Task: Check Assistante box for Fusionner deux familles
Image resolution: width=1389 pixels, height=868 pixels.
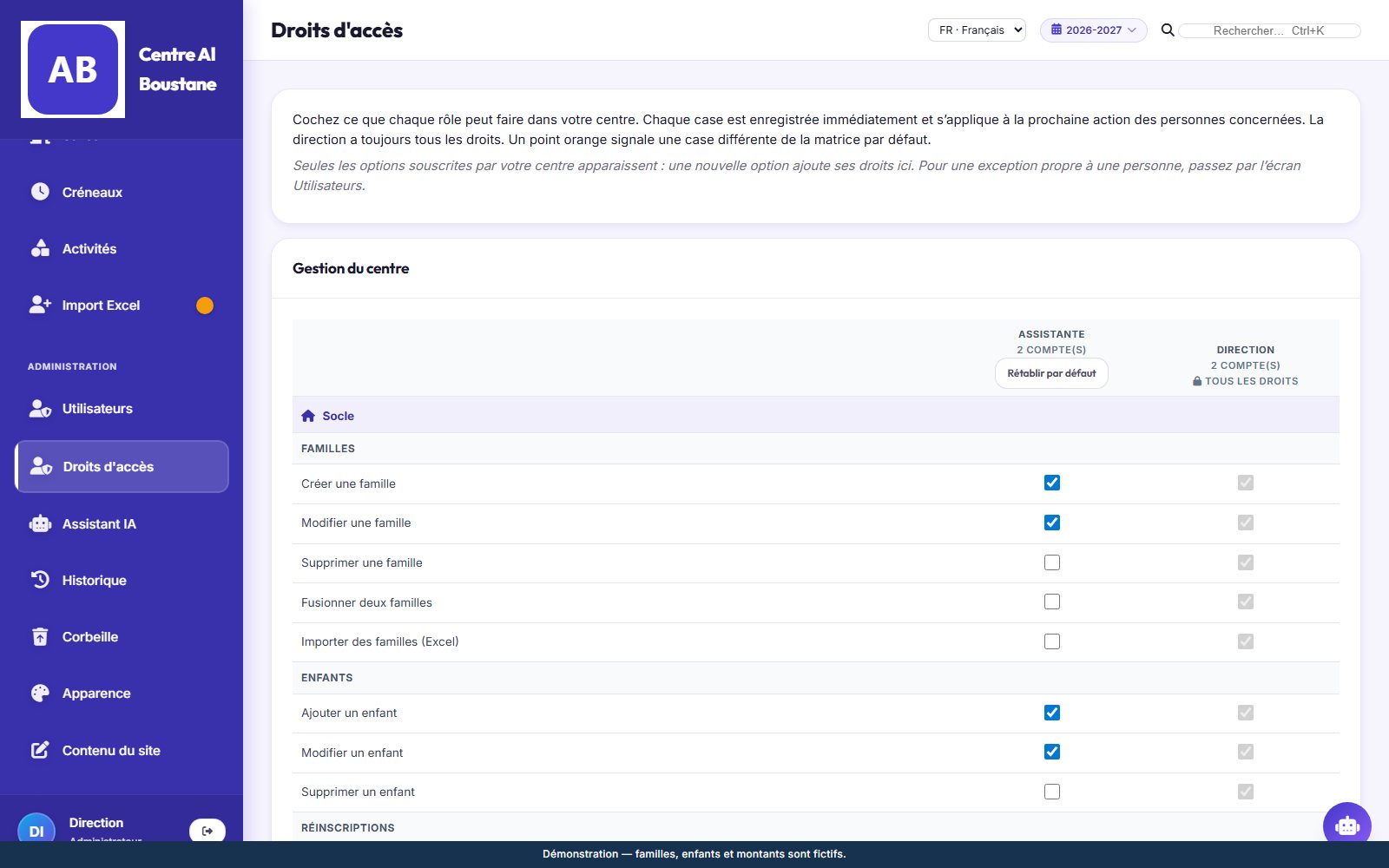Action: click(x=1052, y=602)
